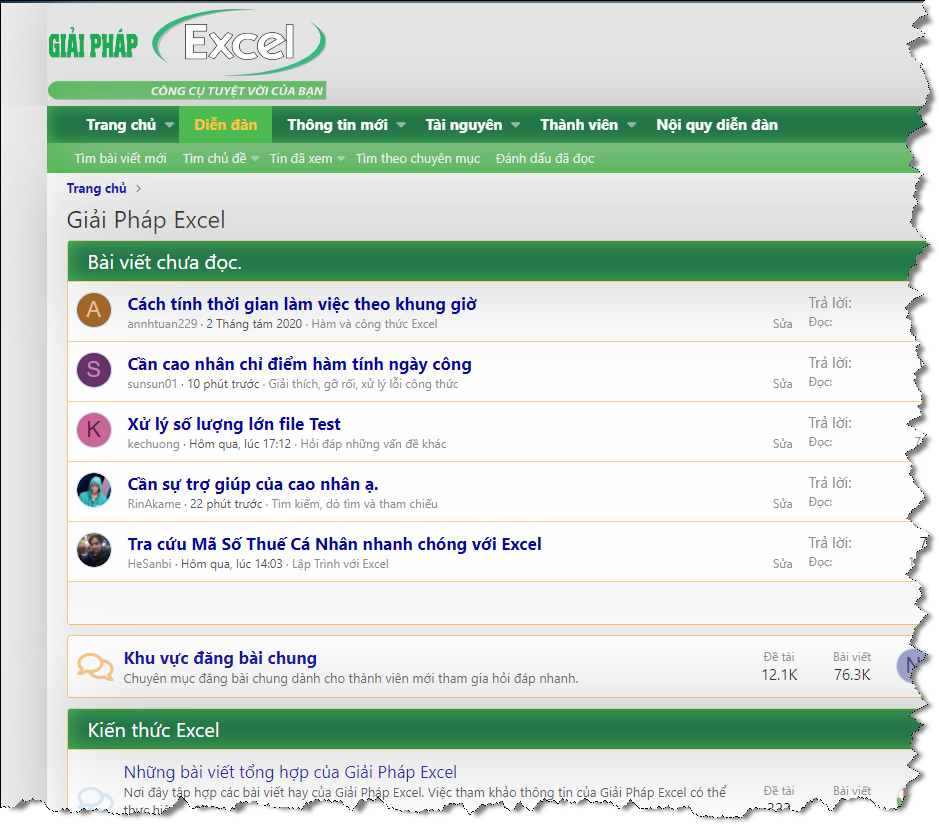Image resolution: width=939 pixels, height=824 pixels.
Task: Expand the Tài nguyên dropdown arrow
Action: coord(516,125)
